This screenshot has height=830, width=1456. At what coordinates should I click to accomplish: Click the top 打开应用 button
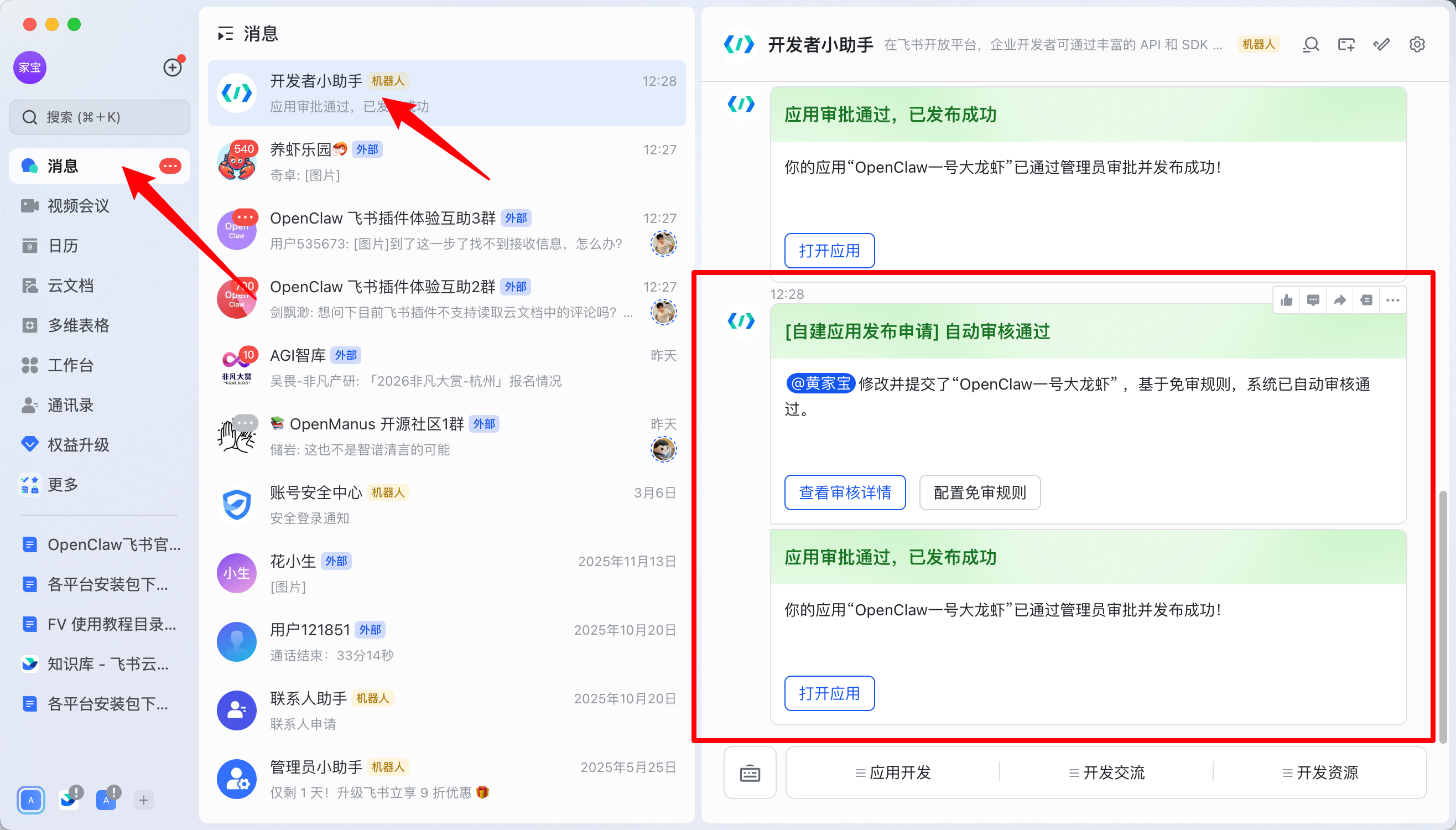(x=829, y=251)
